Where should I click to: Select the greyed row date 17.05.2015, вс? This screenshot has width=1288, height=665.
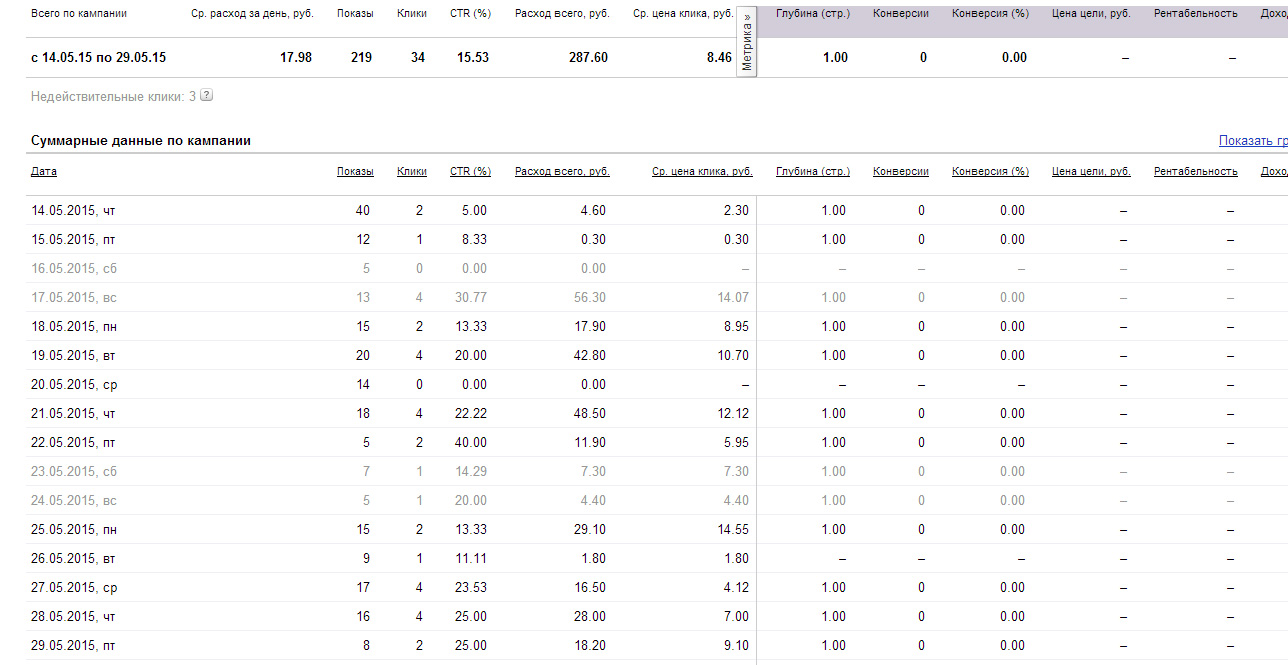click(74, 298)
